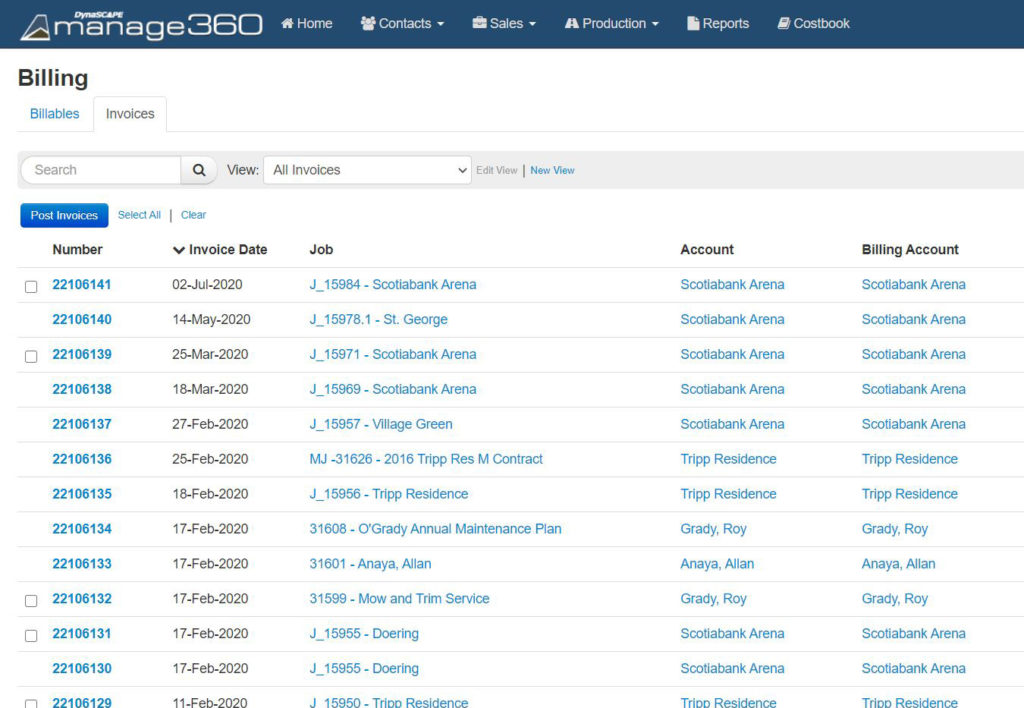Click Clear link

click(x=193, y=215)
